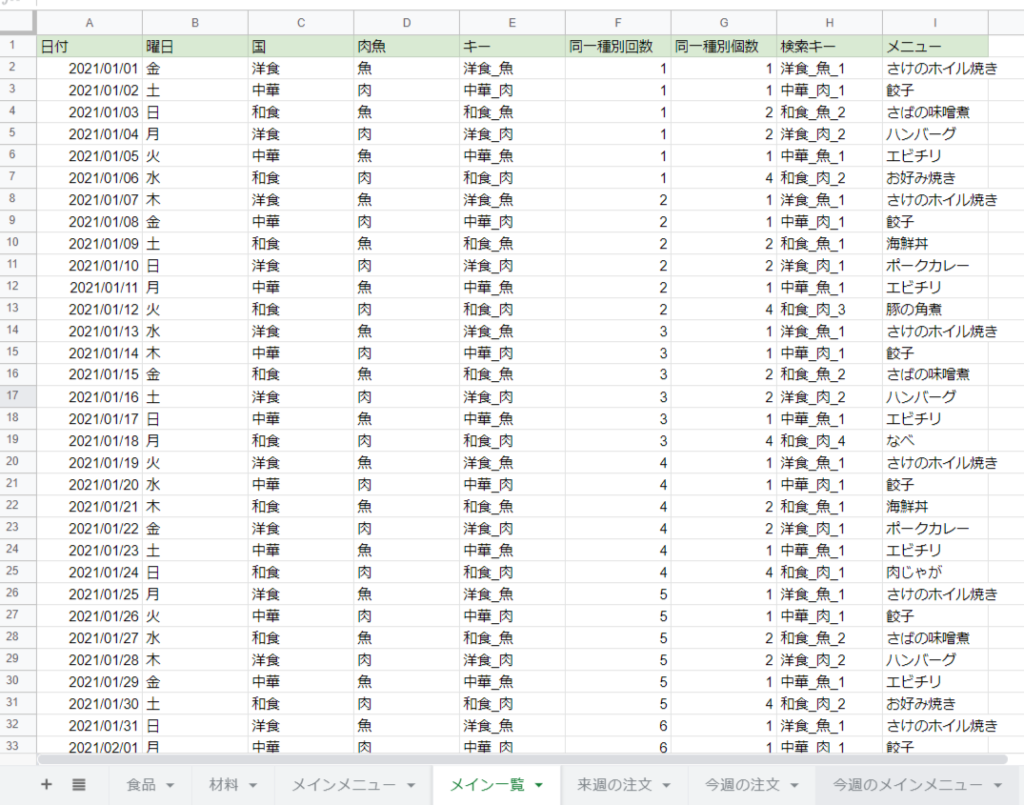Click the cell containing 肉じゃが
The height and width of the screenshot is (805, 1024).
(935, 572)
